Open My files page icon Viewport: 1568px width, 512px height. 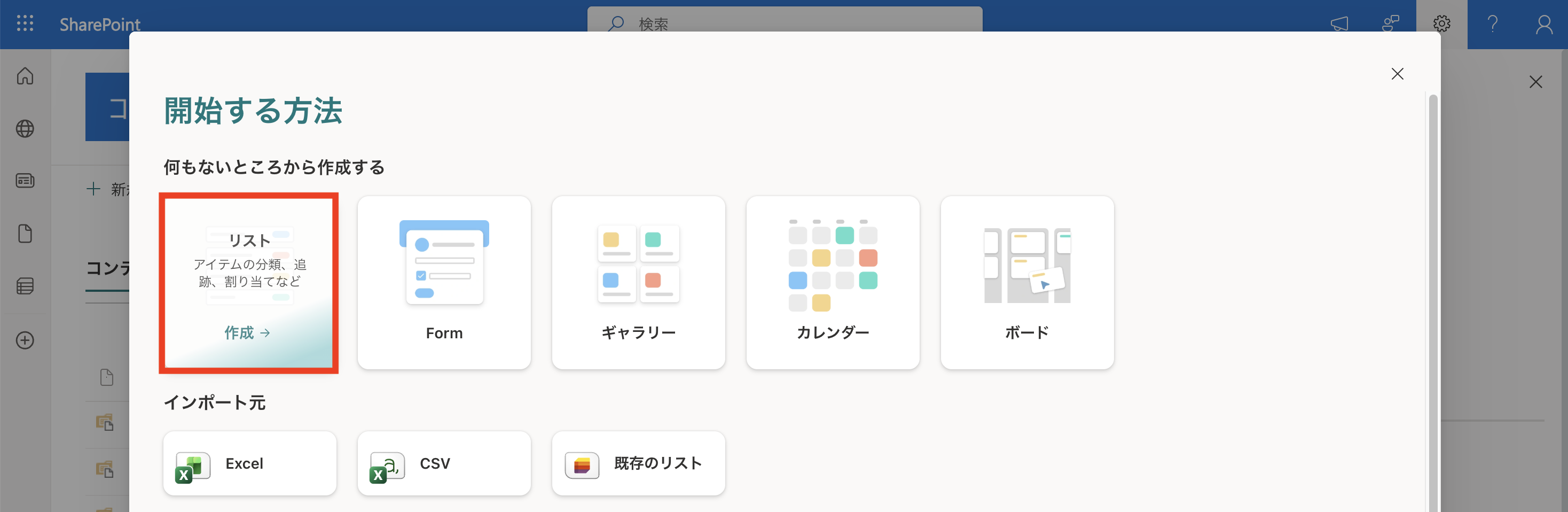[x=25, y=234]
